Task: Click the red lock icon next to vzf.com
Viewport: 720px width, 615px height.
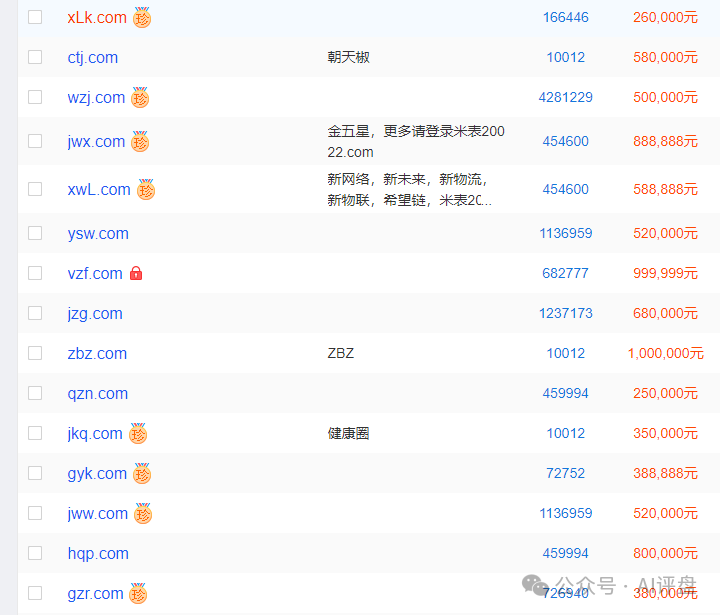Action: click(136, 273)
